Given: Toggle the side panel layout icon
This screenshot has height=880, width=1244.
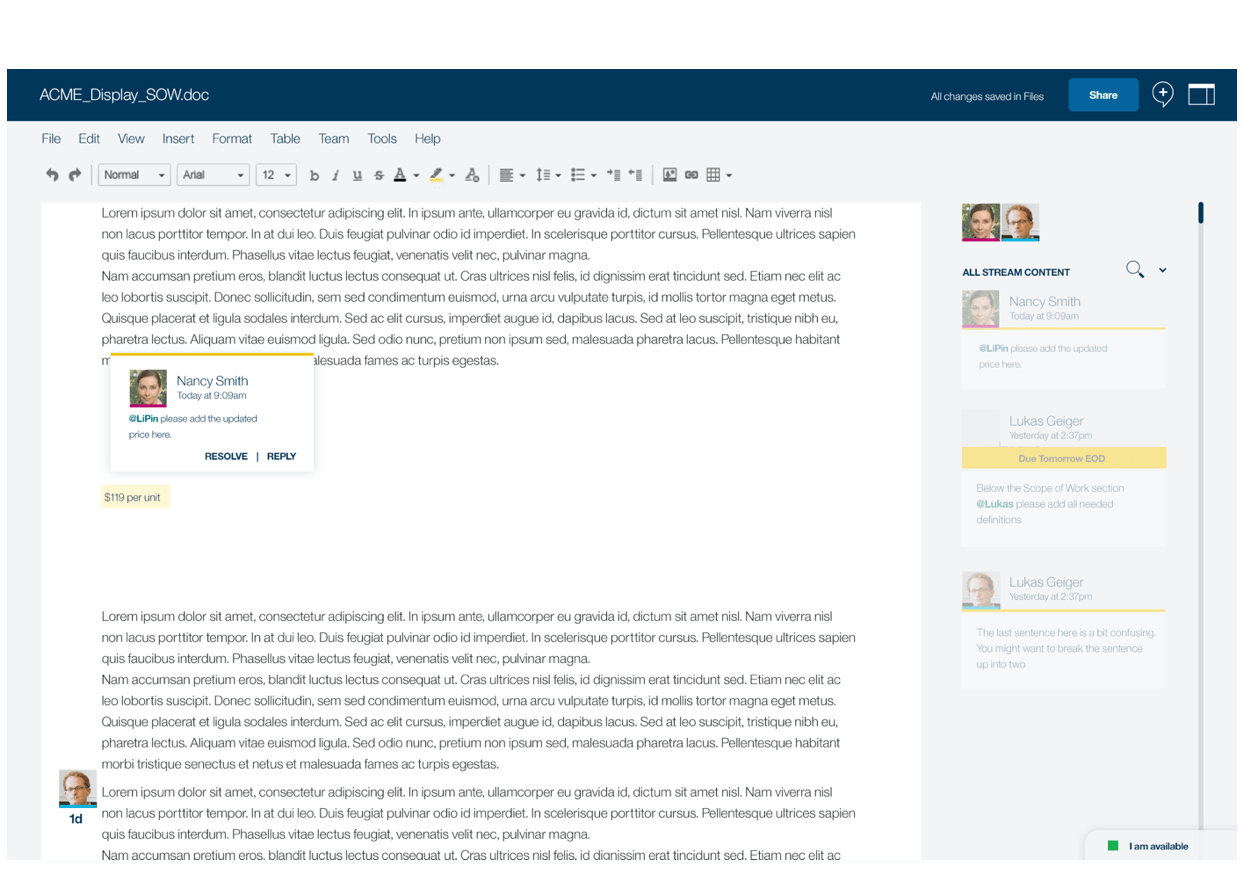Looking at the screenshot, I should 1201,95.
